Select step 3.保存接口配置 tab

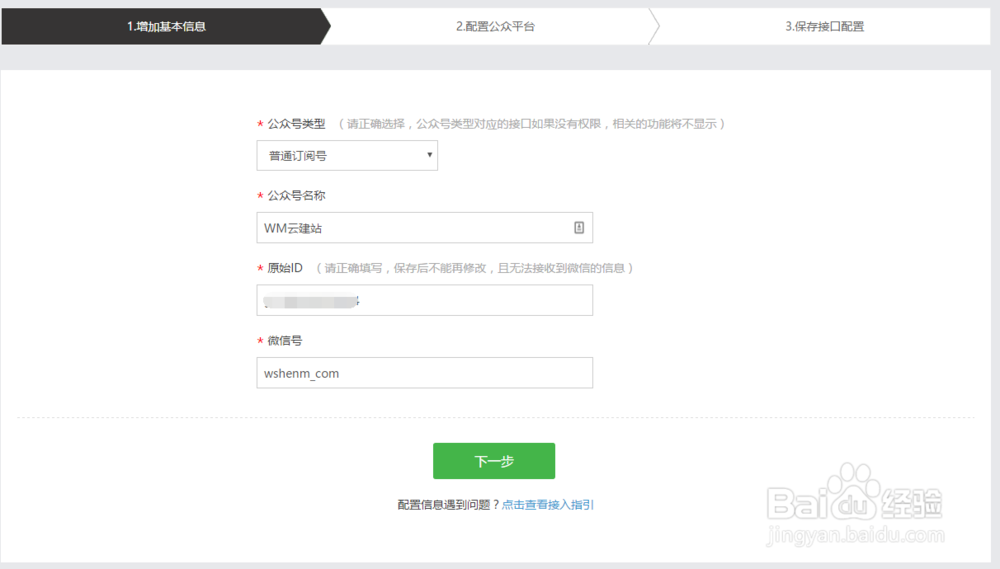[824, 26]
